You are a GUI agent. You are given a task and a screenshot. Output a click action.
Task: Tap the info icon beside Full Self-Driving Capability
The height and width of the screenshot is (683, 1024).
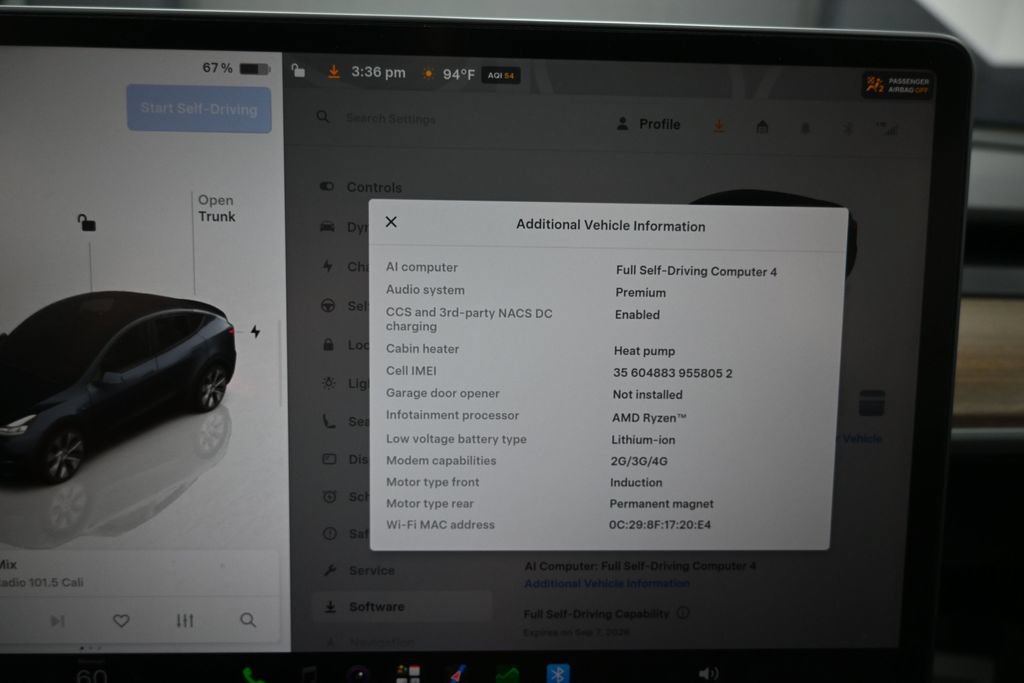tap(683, 612)
